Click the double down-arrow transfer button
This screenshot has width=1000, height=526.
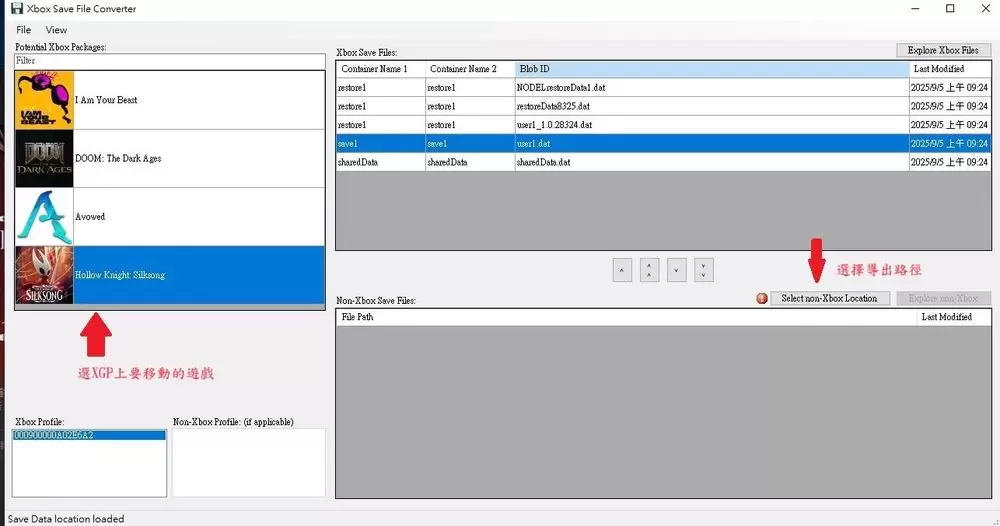703,270
